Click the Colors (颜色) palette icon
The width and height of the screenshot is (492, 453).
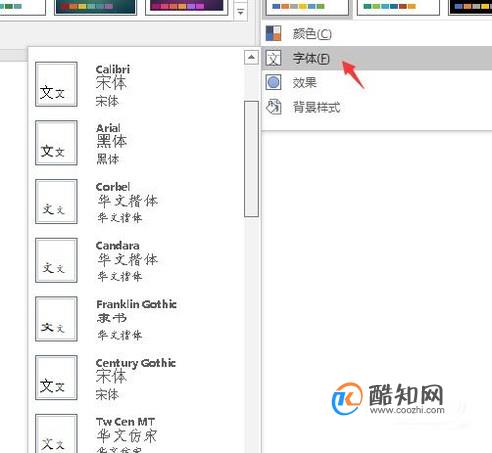[x=273, y=33]
